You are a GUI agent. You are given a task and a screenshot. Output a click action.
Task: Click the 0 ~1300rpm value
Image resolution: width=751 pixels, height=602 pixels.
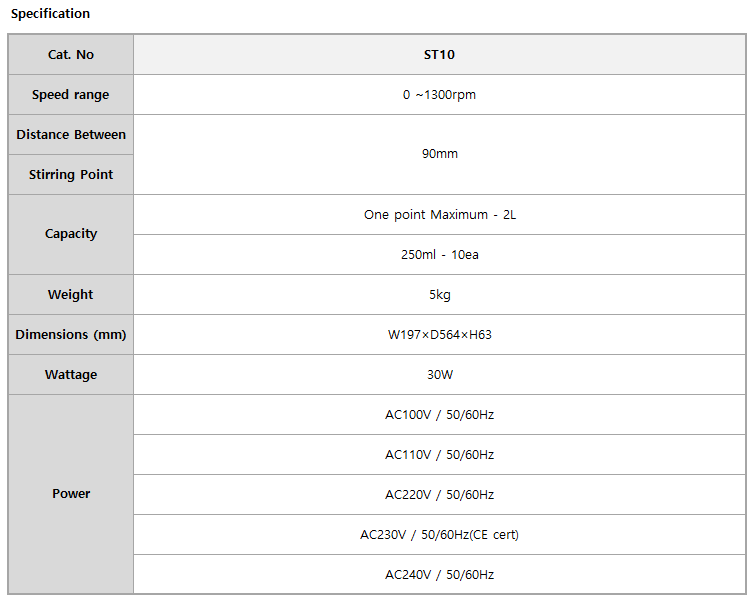pyautogui.click(x=439, y=95)
